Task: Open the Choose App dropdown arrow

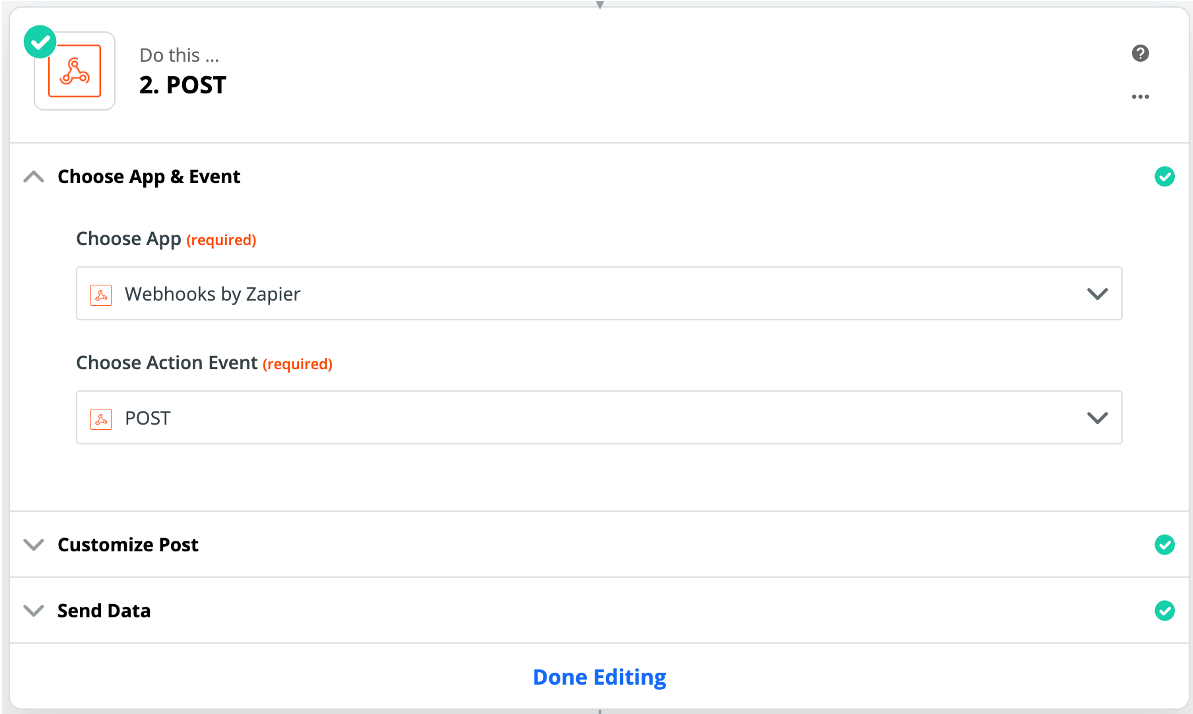Action: coord(1097,294)
